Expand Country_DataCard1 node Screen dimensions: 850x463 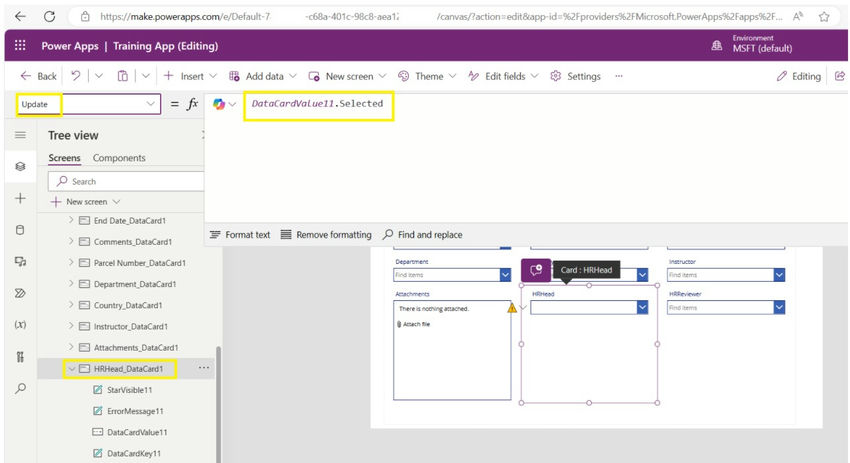coord(71,305)
